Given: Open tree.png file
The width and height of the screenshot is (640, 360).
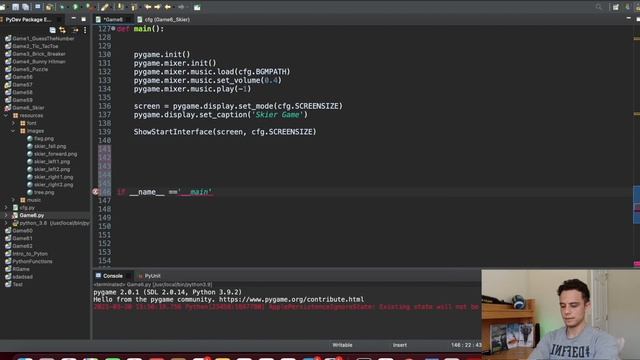Looking at the screenshot, I should (x=44, y=192).
